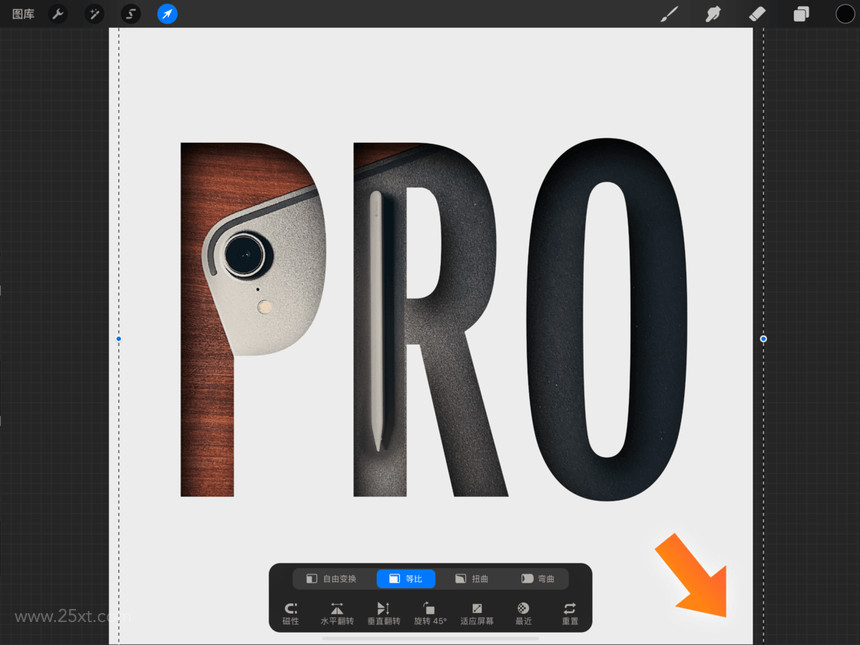This screenshot has height=645, width=860.
Task: Select the S-shaped Selection tool
Action: point(131,14)
